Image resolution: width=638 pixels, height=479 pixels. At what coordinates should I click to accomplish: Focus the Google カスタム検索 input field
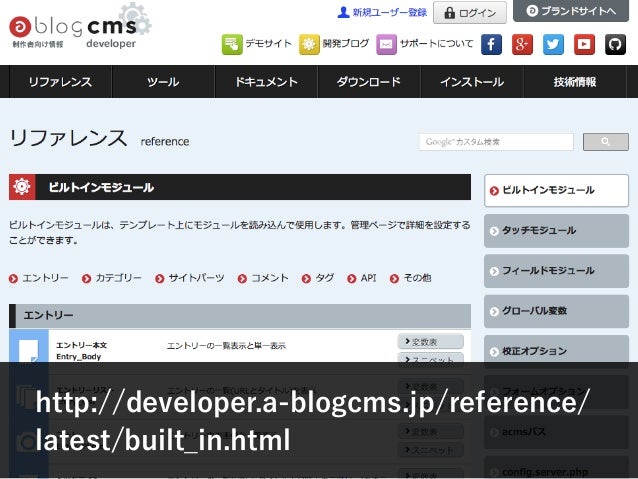(496, 142)
